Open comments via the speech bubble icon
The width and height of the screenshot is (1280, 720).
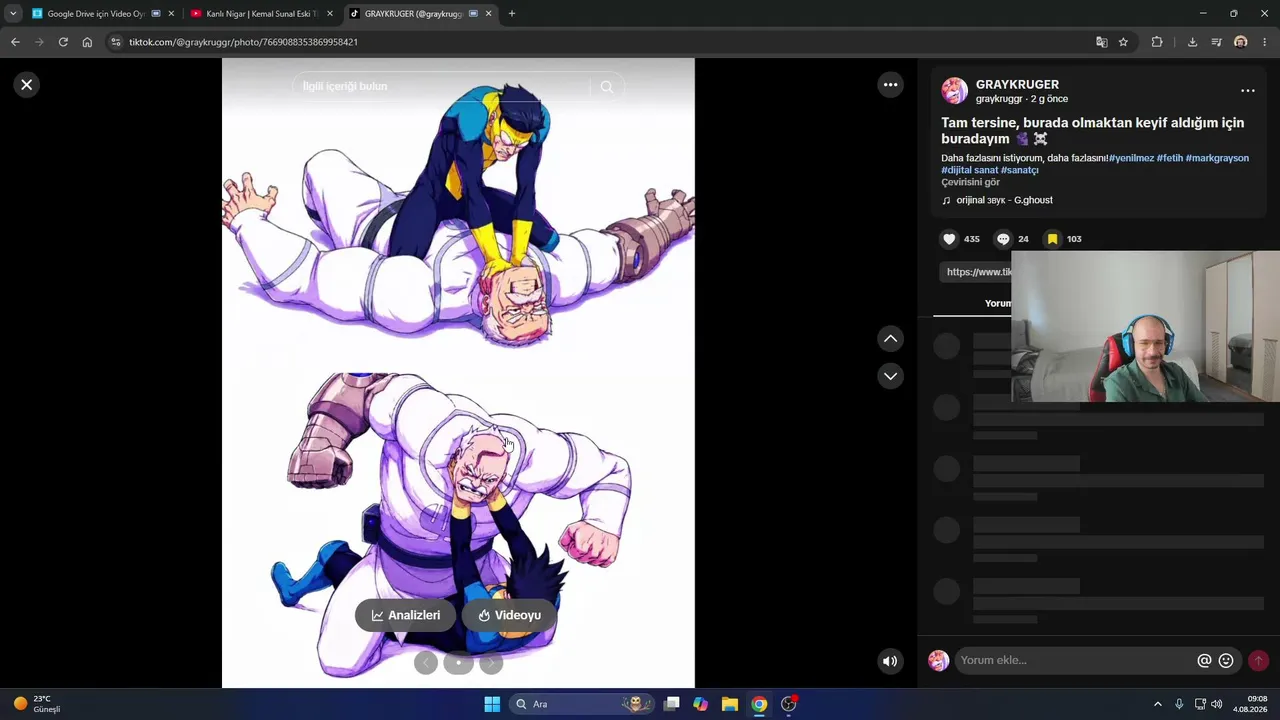click(x=1003, y=239)
